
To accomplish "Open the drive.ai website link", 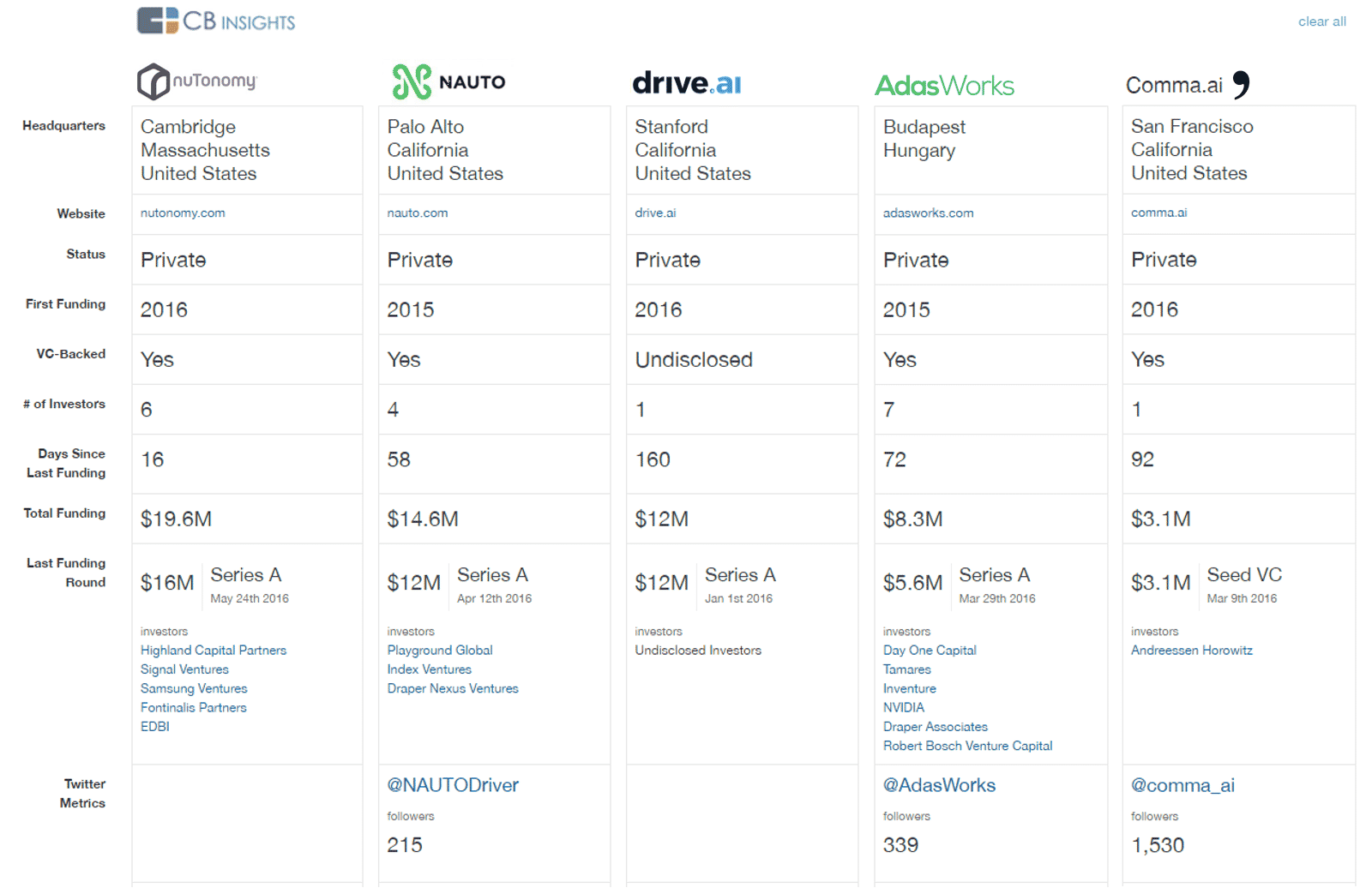I will coord(655,213).
